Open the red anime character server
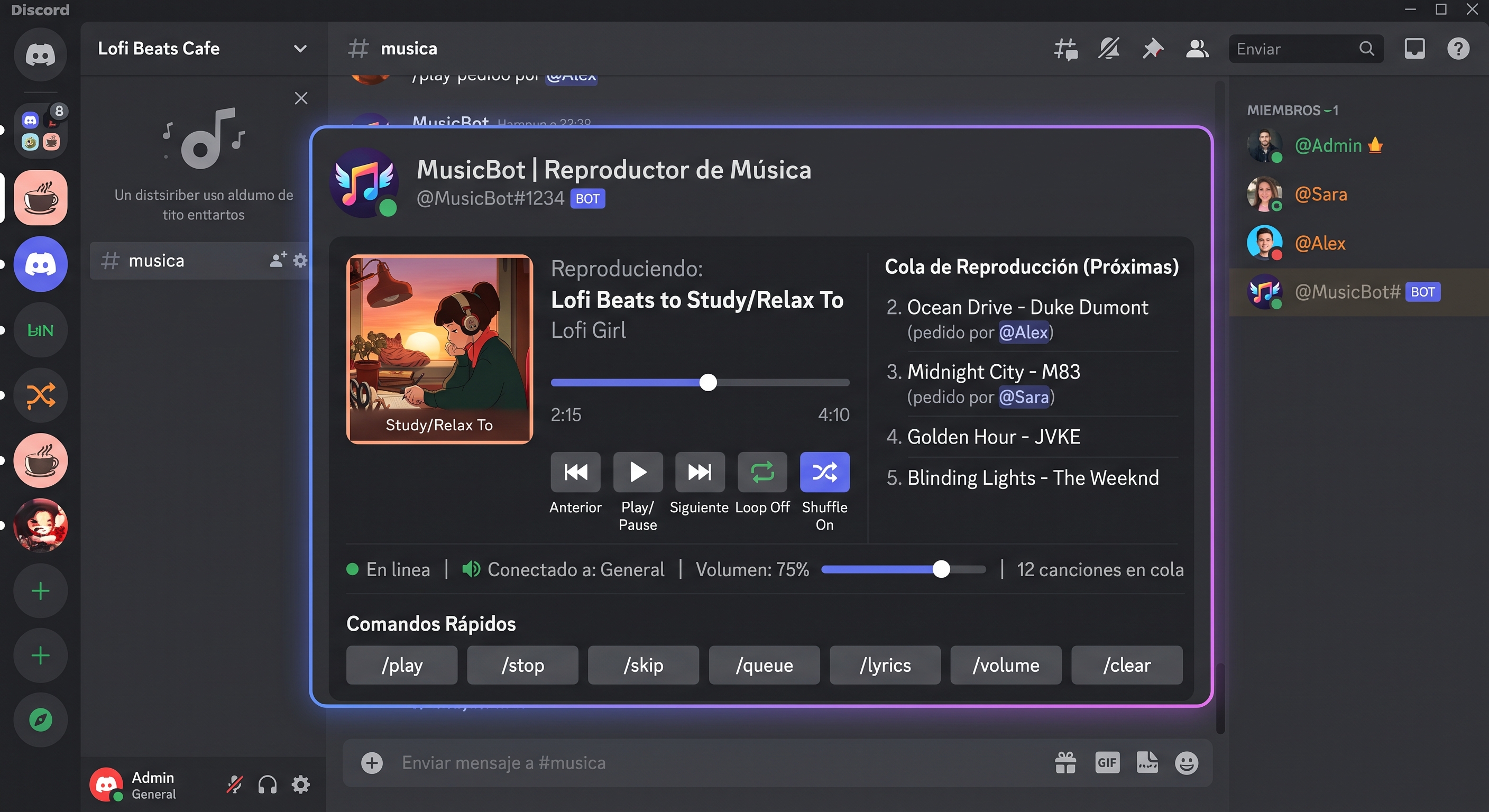The width and height of the screenshot is (1489, 812). pos(41,526)
